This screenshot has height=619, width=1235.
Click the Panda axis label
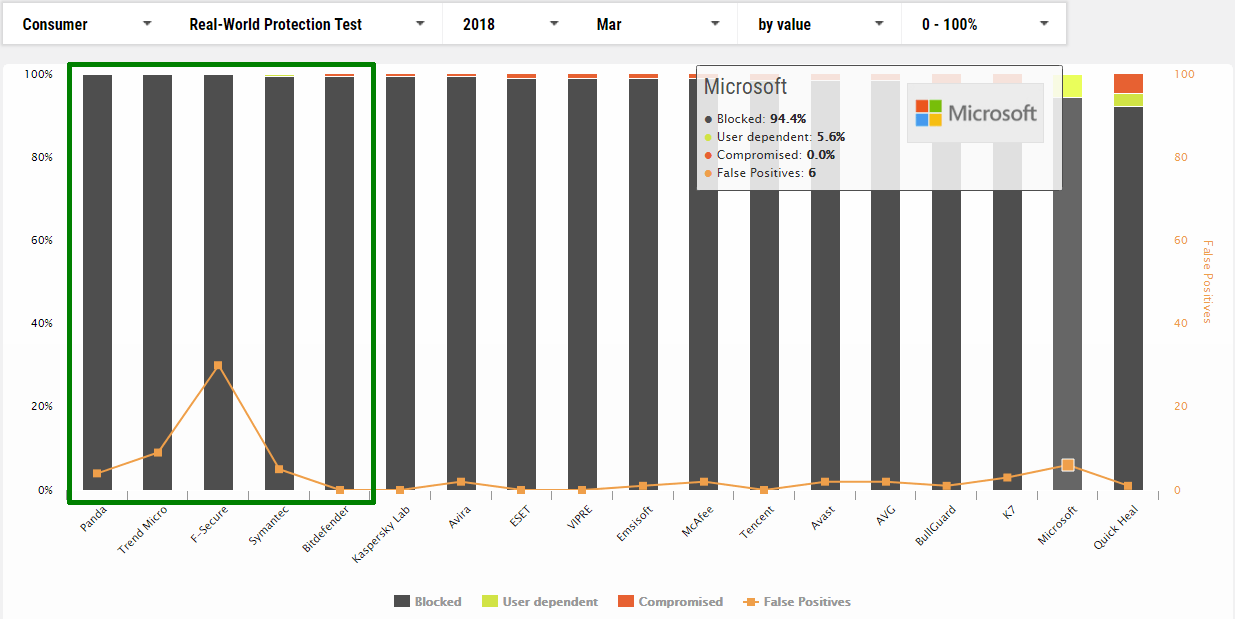[x=93, y=518]
